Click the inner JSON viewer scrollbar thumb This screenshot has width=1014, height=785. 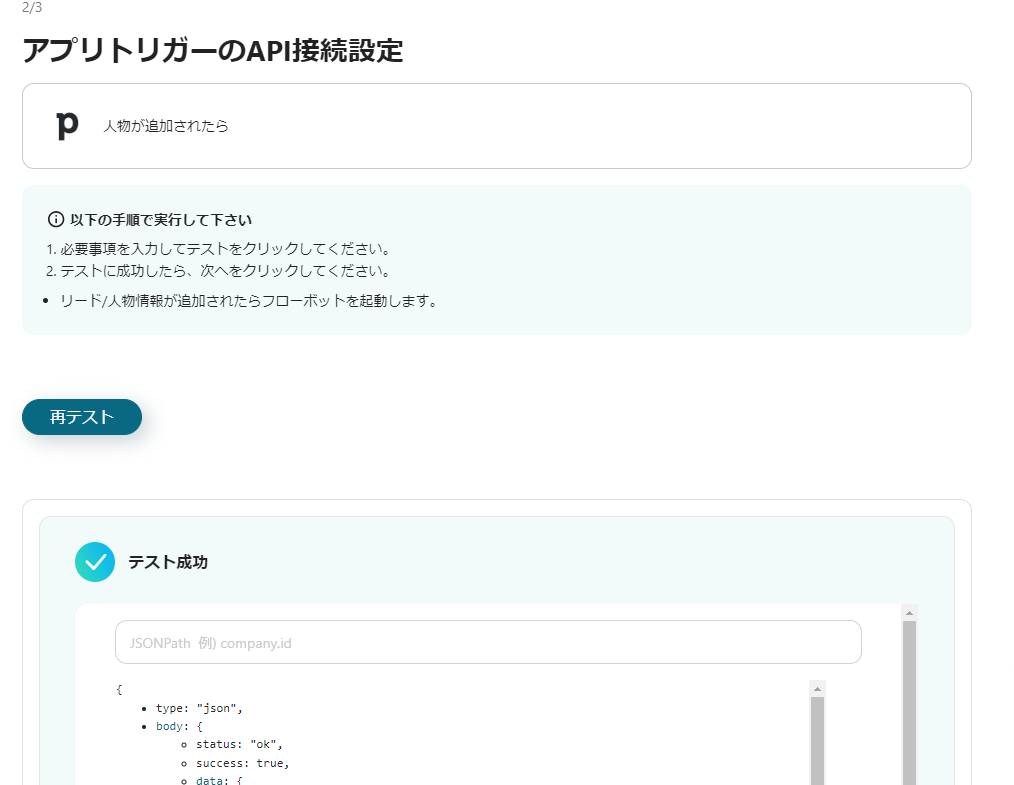point(817,741)
